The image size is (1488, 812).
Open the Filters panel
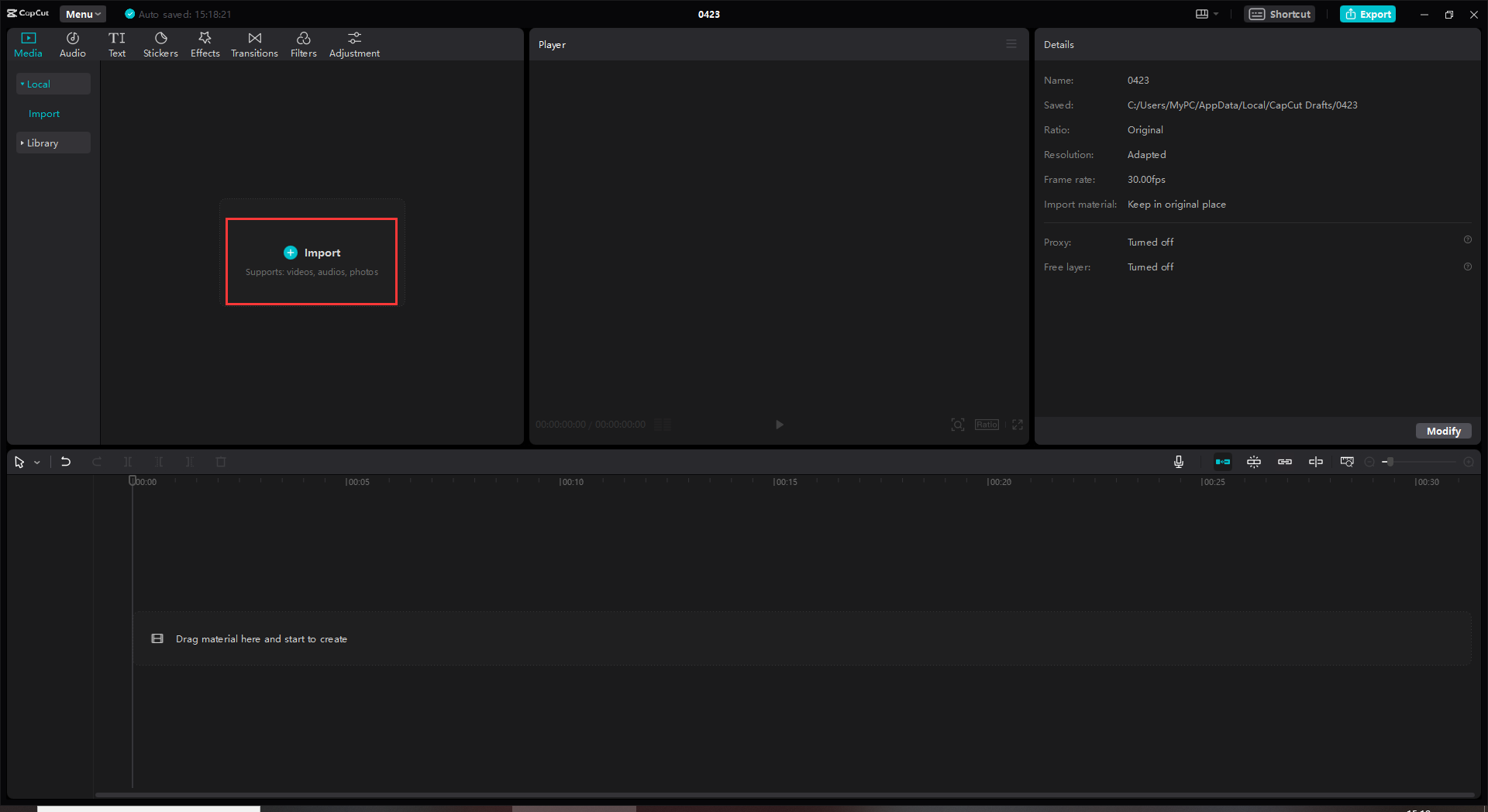click(x=303, y=43)
